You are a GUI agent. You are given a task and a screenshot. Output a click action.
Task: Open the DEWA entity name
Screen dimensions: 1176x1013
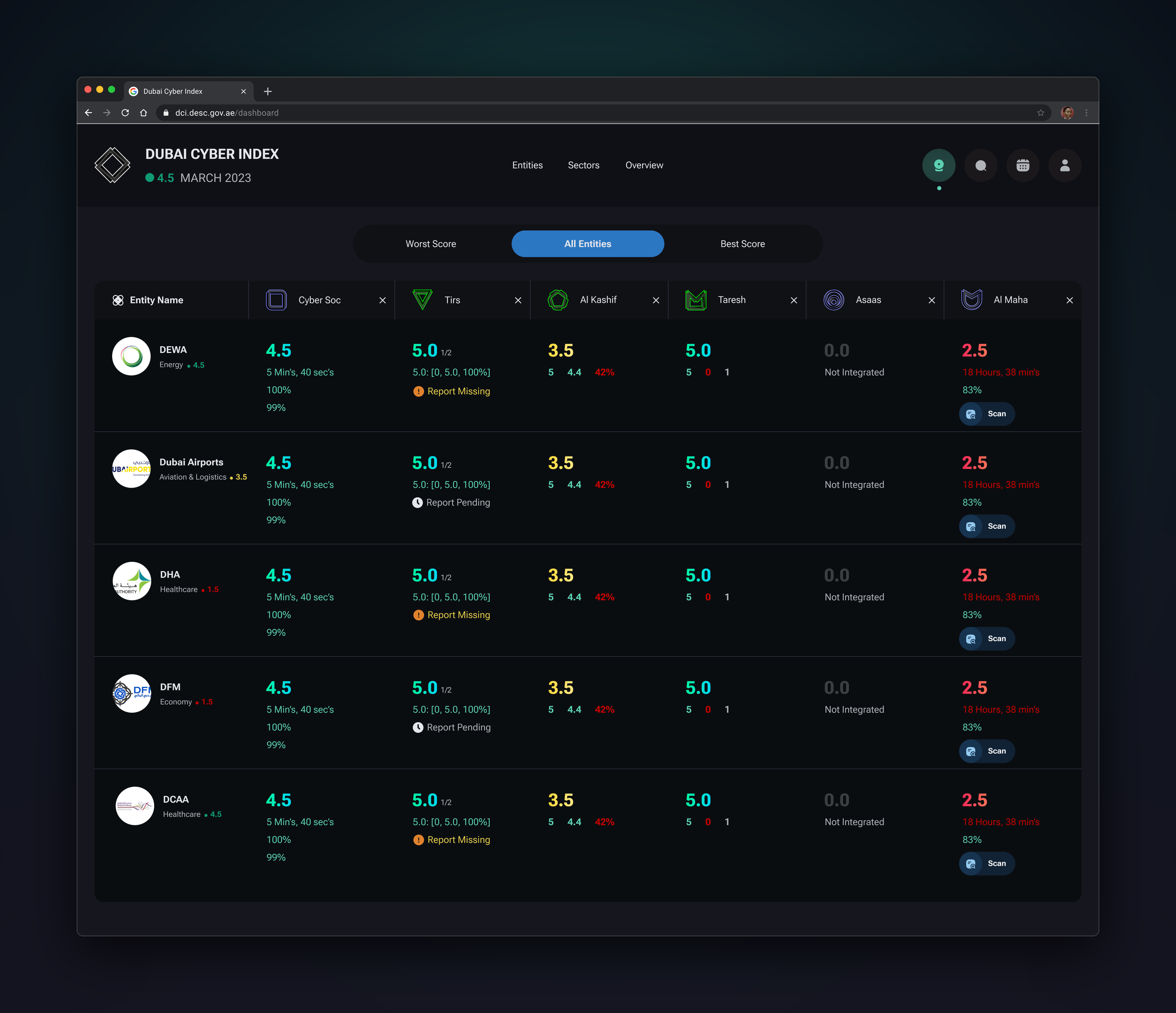[x=173, y=349]
